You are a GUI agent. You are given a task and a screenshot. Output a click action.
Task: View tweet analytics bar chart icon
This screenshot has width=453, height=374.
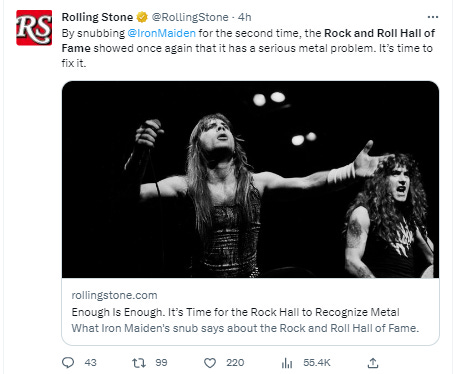click(x=287, y=363)
